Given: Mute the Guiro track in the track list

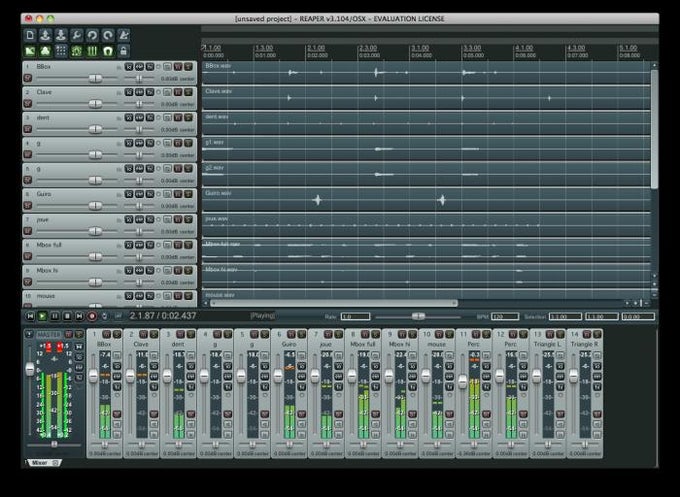Looking at the screenshot, I should [178, 194].
